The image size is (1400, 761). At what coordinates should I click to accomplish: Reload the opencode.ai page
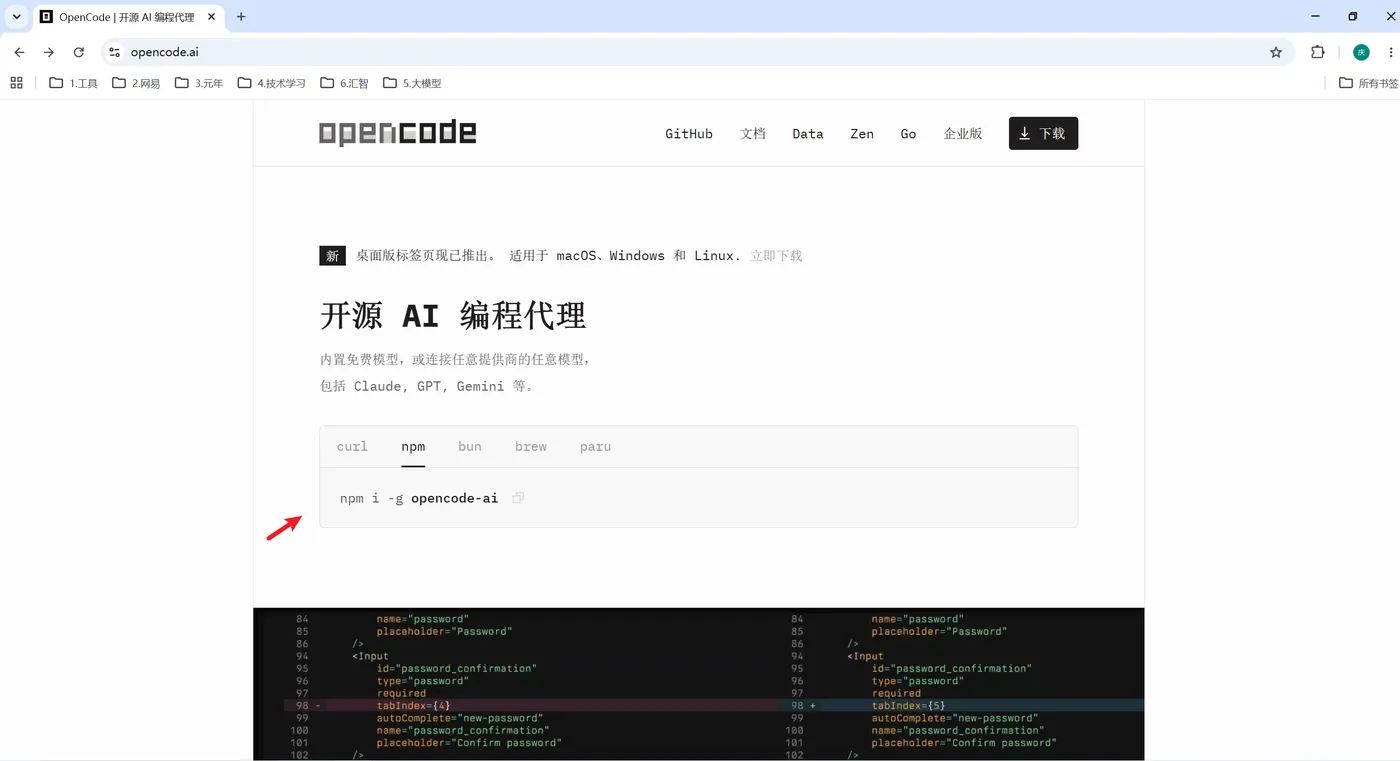click(x=79, y=52)
